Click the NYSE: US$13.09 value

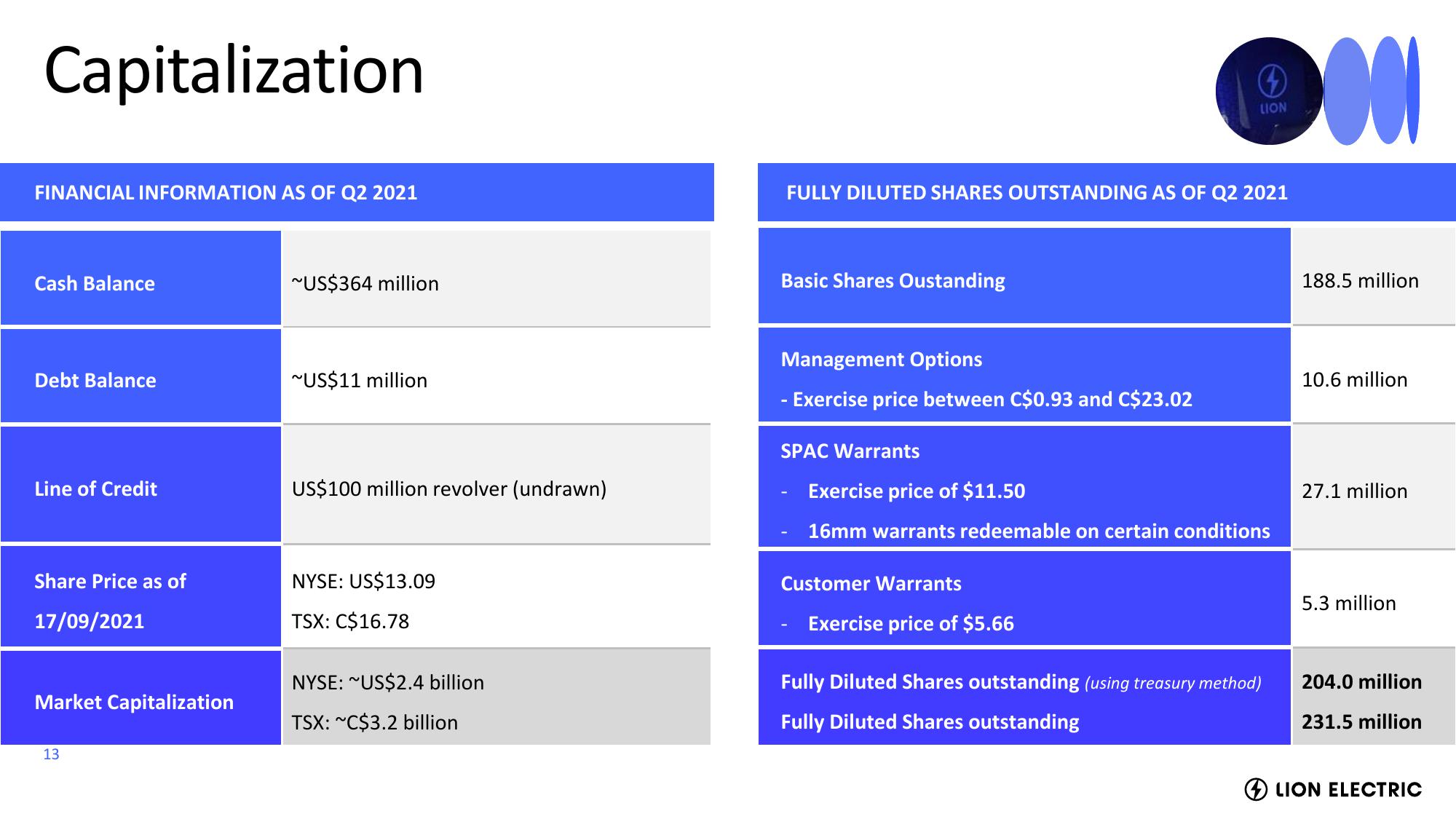[363, 581]
